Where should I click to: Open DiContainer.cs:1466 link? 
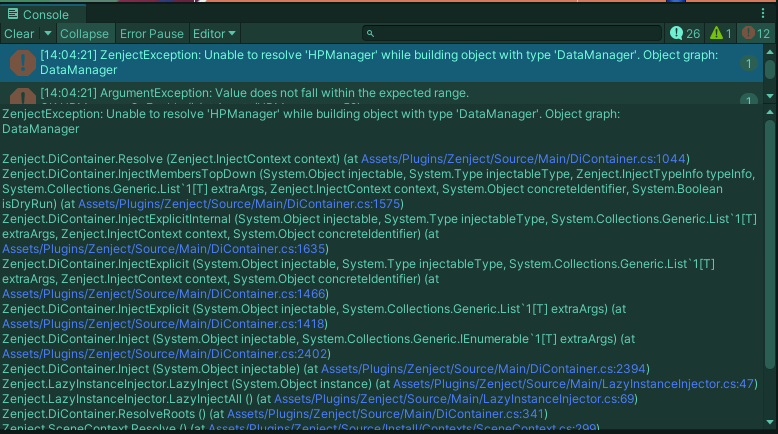click(x=163, y=294)
